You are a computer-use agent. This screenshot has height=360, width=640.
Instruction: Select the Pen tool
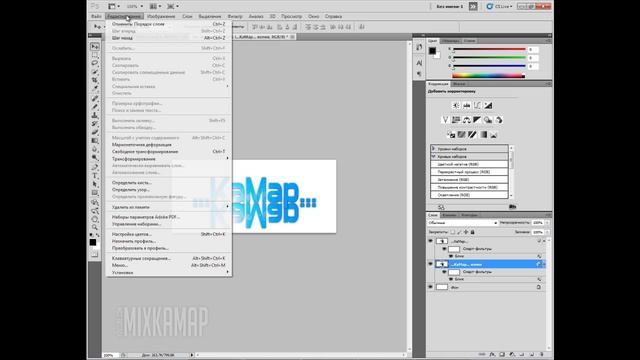tap(95, 167)
